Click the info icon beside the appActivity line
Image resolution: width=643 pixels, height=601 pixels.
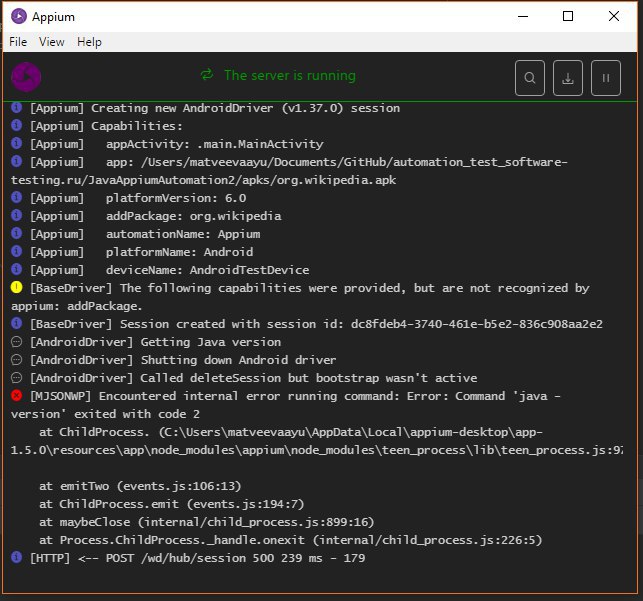click(x=16, y=143)
